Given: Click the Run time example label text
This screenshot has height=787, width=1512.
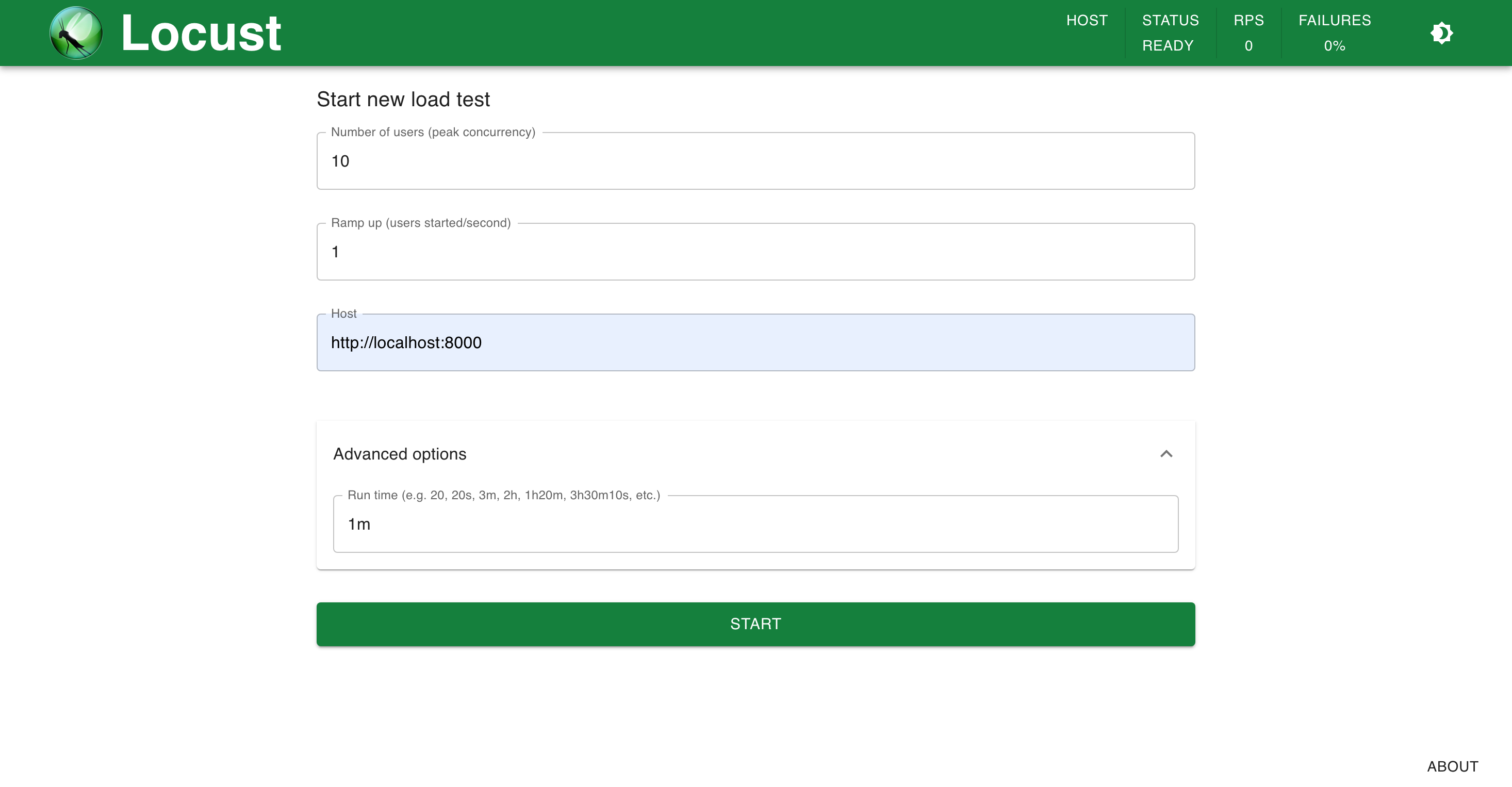Looking at the screenshot, I should click(x=503, y=495).
